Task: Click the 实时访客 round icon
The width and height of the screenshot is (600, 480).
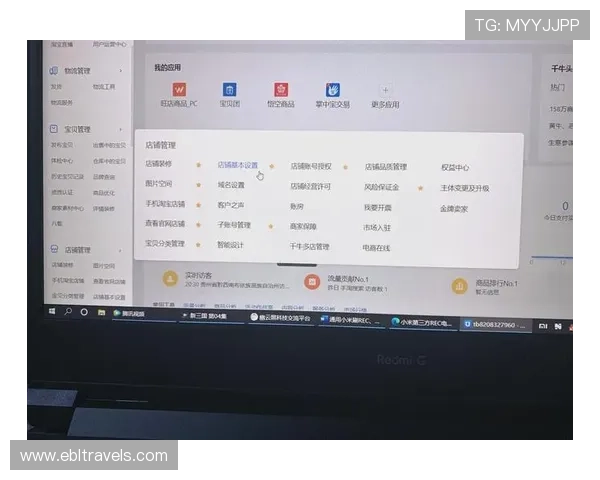Action: coord(170,278)
